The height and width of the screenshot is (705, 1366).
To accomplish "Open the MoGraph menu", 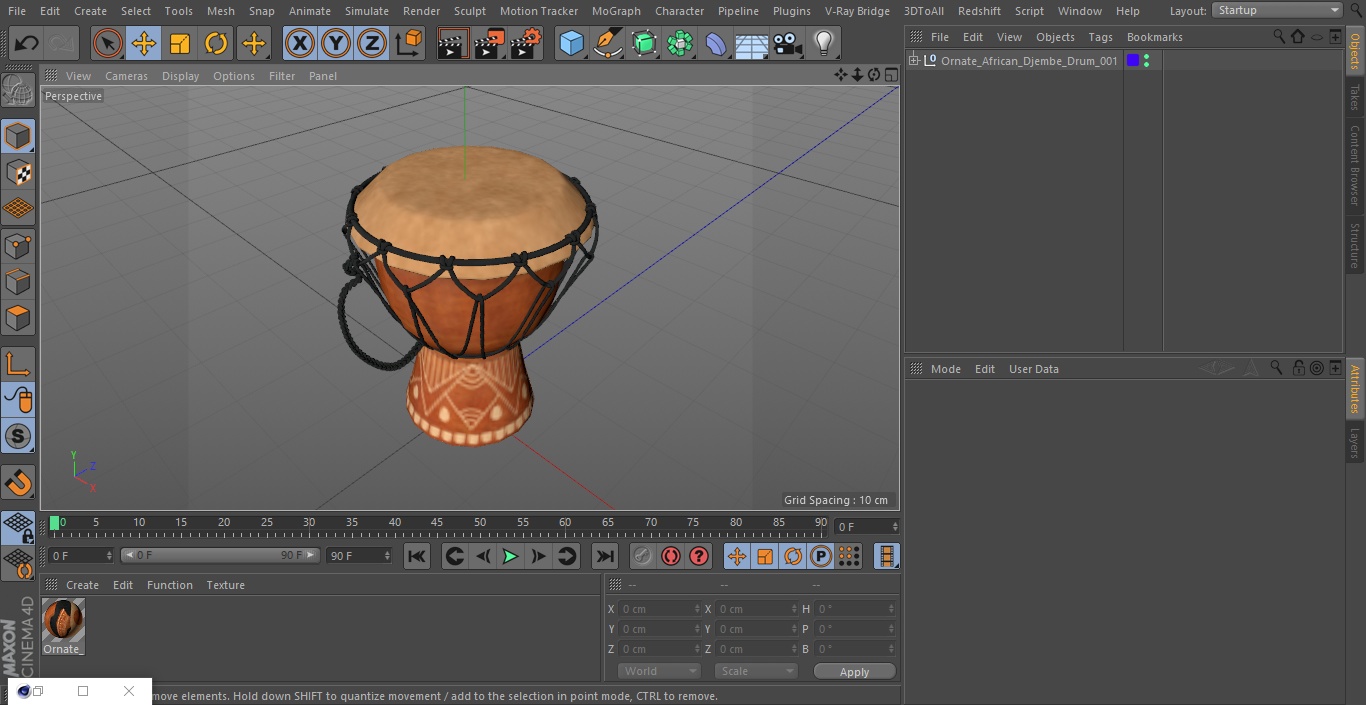I will pyautogui.click(x=616, y=11).
